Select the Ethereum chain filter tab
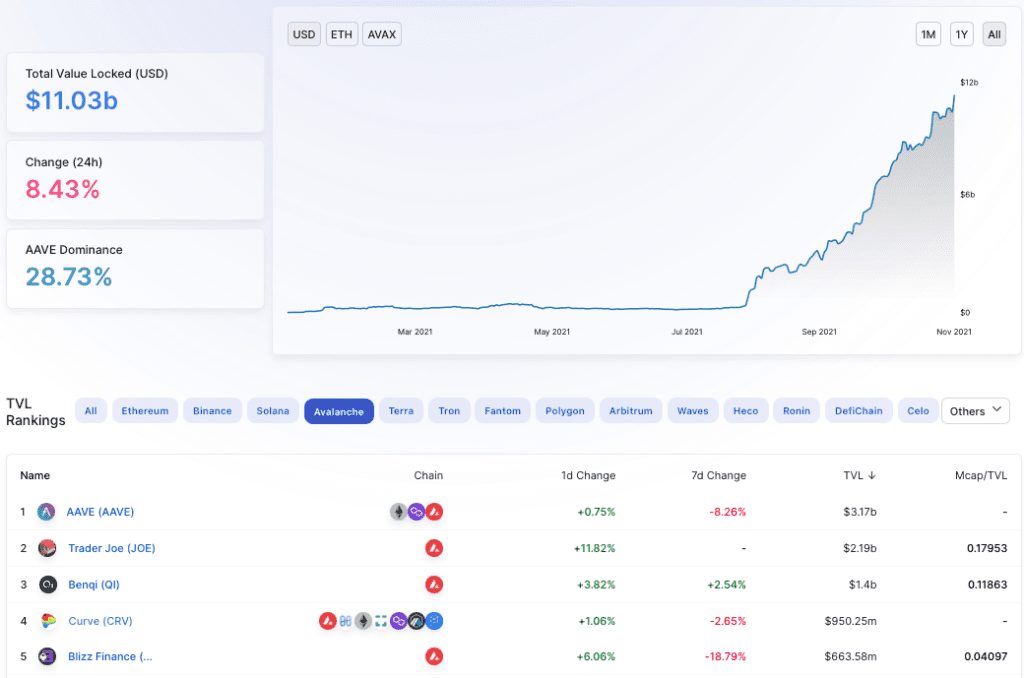Image resolution: width=1024 pixels, height=678 pixels. [x=146, y=411]
